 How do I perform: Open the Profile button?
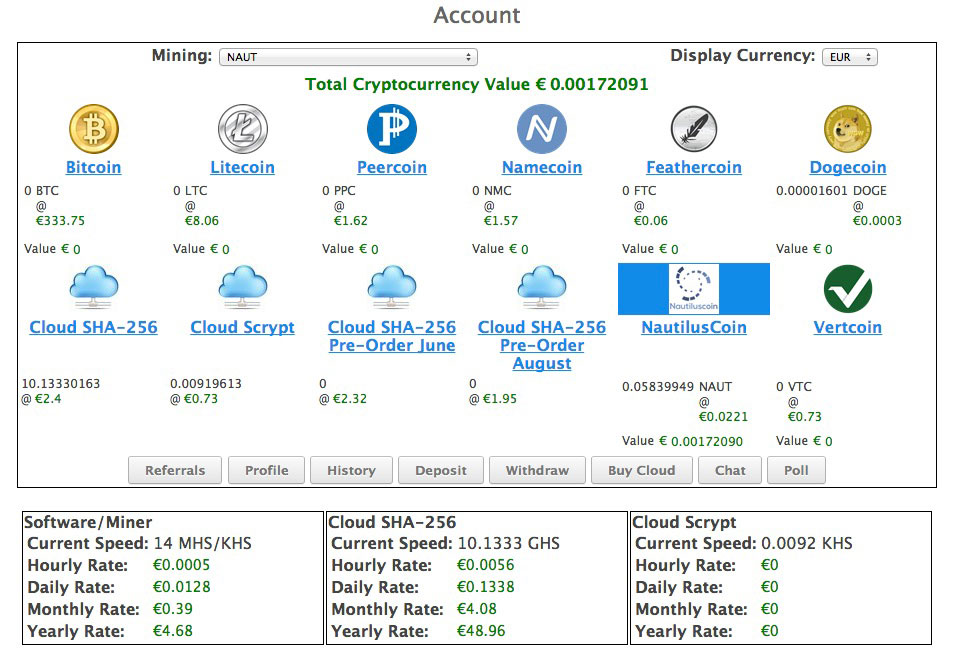(266, 471)
